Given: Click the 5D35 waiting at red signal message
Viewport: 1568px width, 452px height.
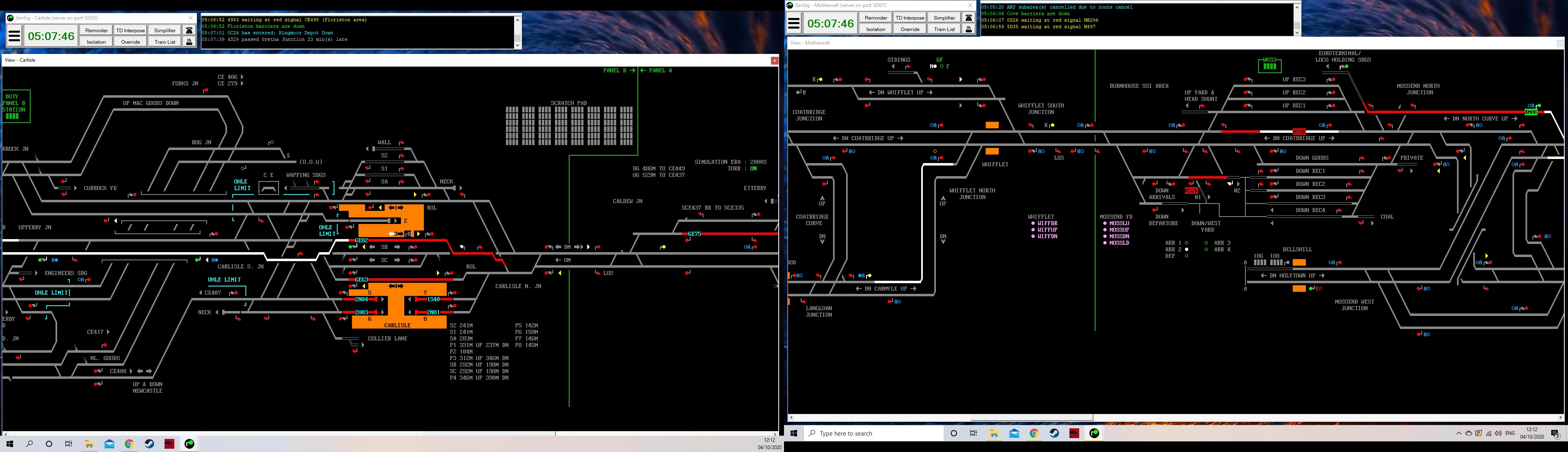Looking at the screenshot, I should tap(1038, 27).
